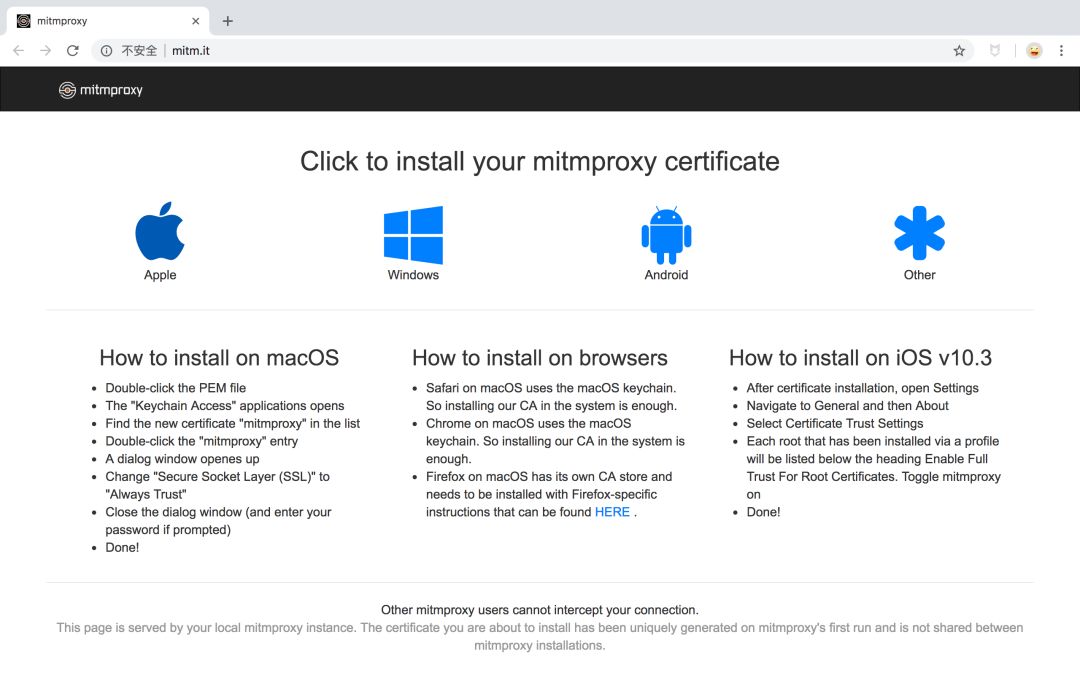Click the Other asterisk certificate icon
Viewport: 1080px width, 675px height.
(x=920, y=233)
